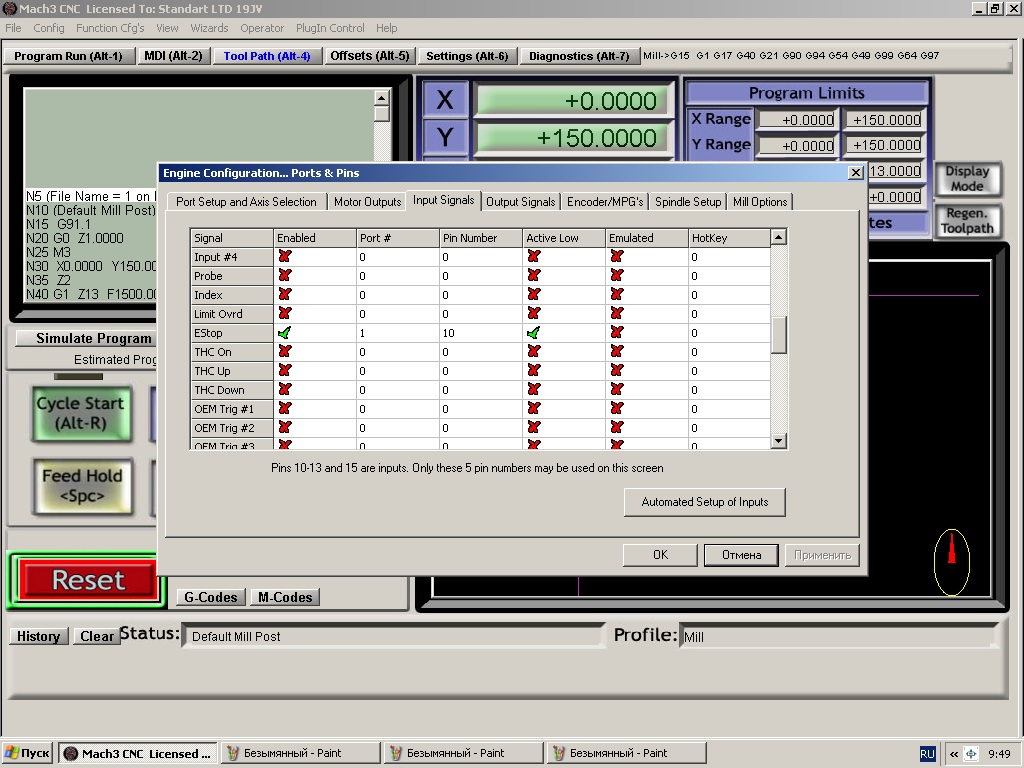This screenshot has height=768, width=1024.
Task: Open the Mill Options tab
Action: click(760, 202)
